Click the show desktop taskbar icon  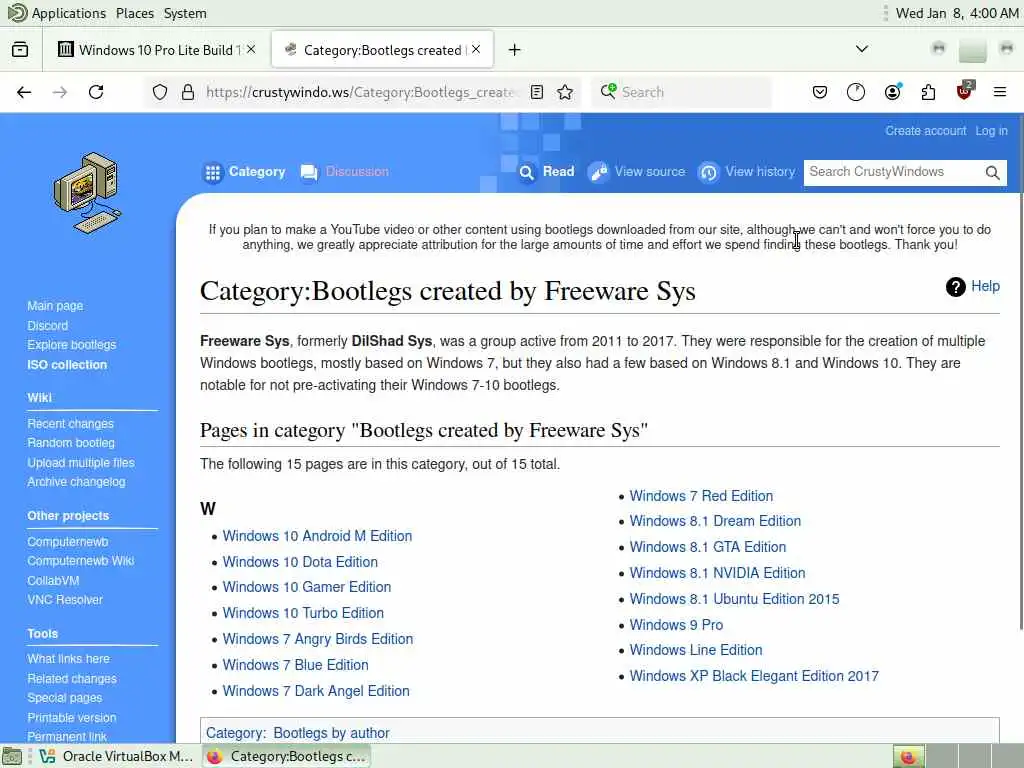[x=12, y=756]
